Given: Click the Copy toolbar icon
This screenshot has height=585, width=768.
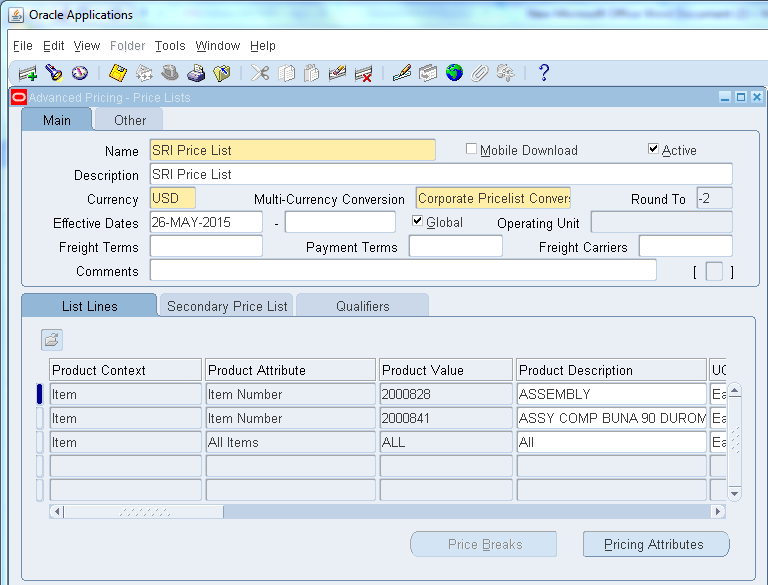Looking at the screenshot, I should pos(287,73).
